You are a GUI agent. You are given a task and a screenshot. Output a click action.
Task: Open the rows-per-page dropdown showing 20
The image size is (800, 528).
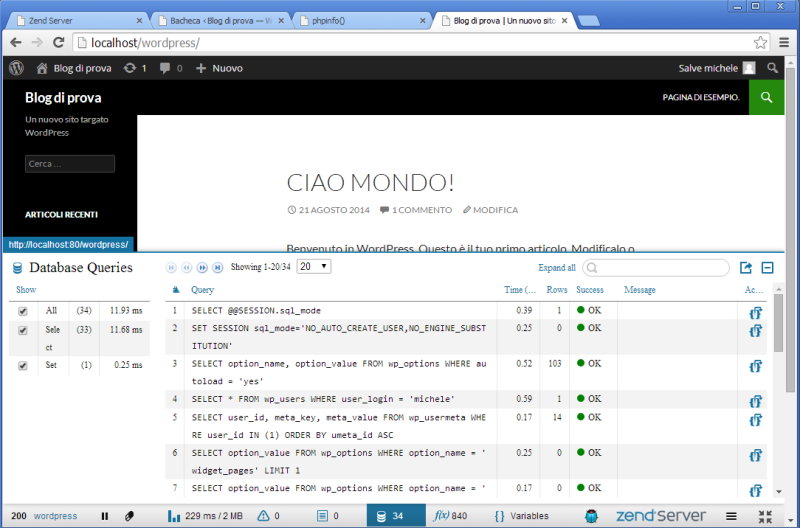pyautogui.click(x=314, y=266)
